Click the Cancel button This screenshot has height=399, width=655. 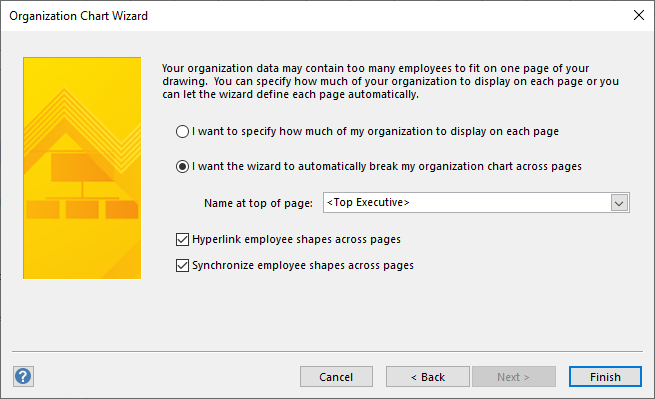(x=336, y=377)
